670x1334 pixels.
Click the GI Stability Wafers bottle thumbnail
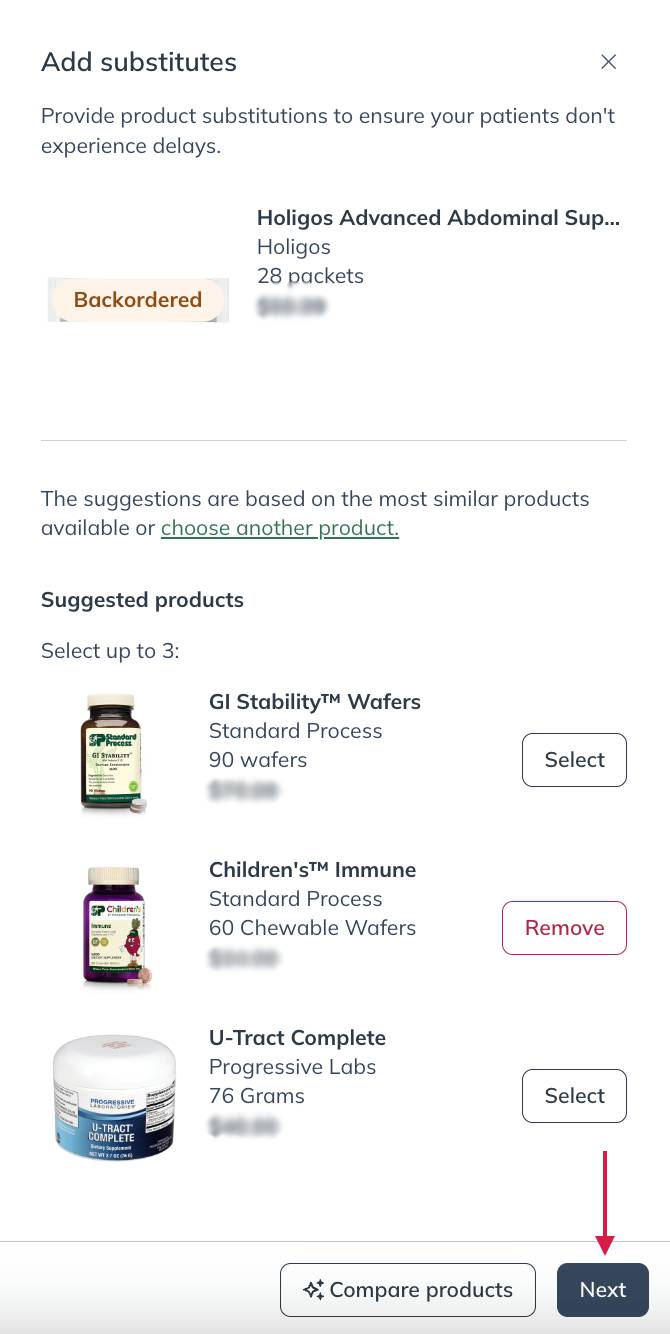pyautogui.click(x=113, y=753)
